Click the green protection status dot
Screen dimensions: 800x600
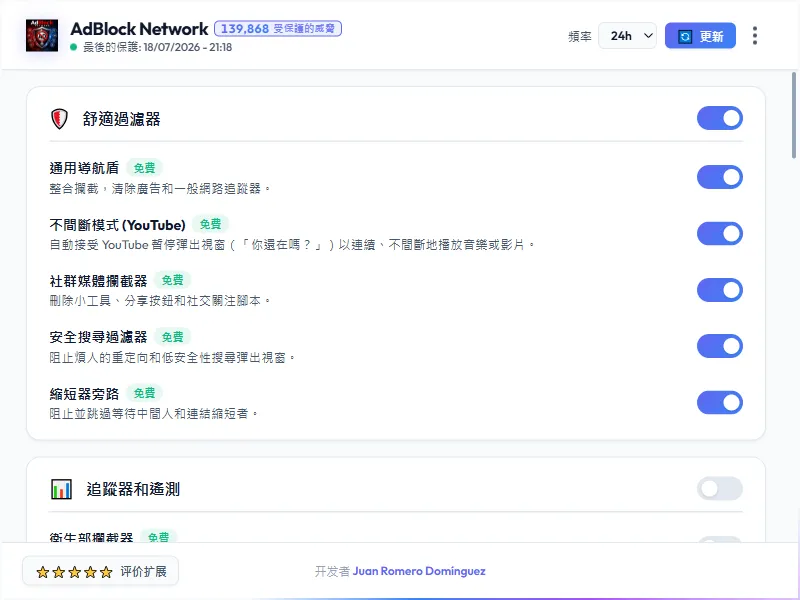[73, 47]
